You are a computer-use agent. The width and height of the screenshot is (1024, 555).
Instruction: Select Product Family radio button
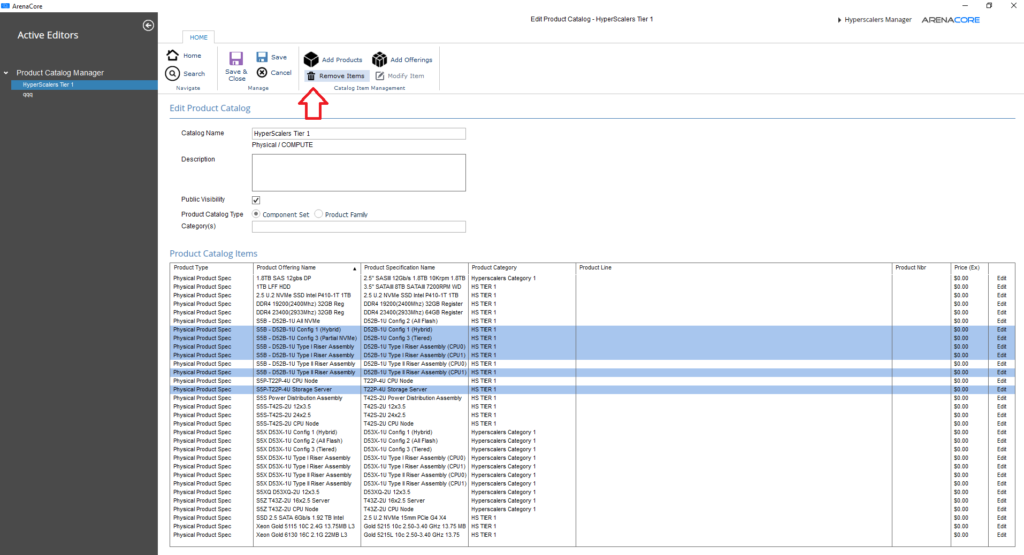click(x=319, y=214)
